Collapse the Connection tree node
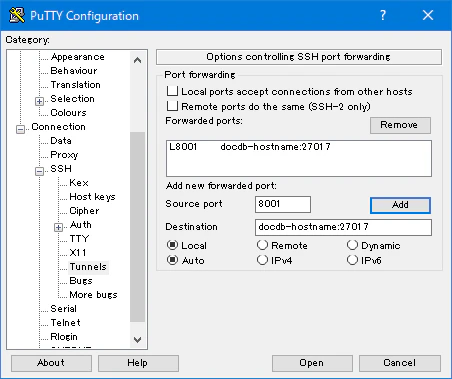This screenshot has width=452, height=379. 20,129
